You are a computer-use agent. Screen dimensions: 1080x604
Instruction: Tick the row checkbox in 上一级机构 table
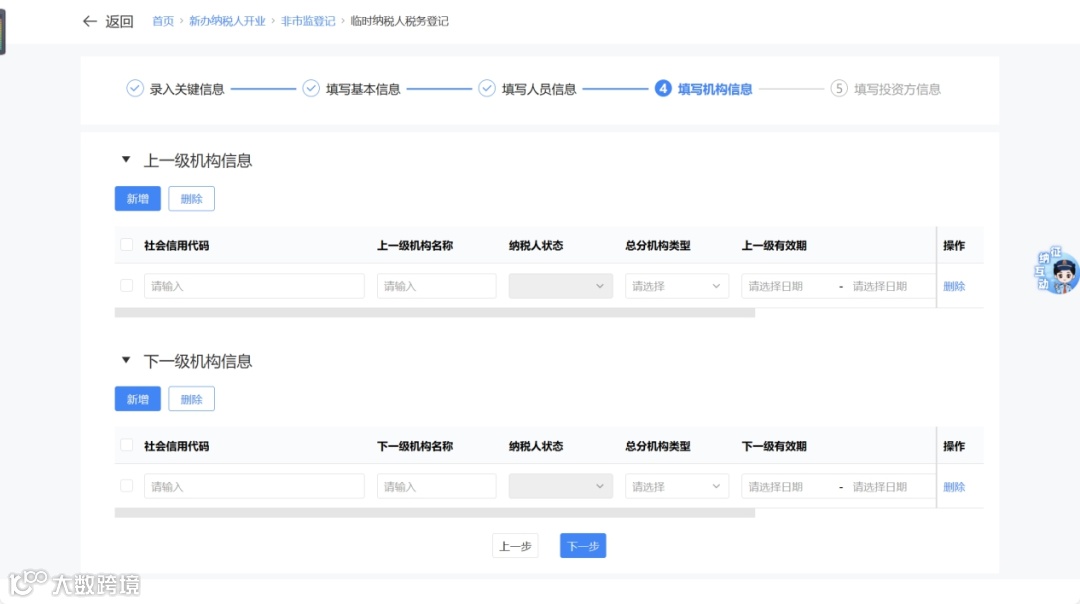[127, 285]
